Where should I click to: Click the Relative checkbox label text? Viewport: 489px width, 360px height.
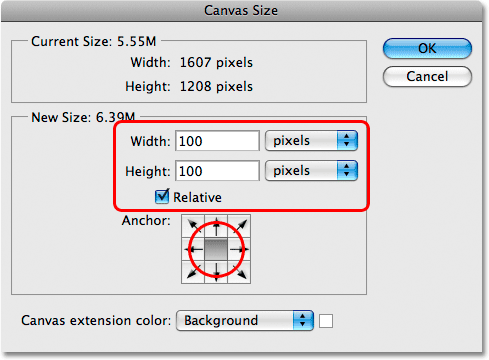click(197, 197)
